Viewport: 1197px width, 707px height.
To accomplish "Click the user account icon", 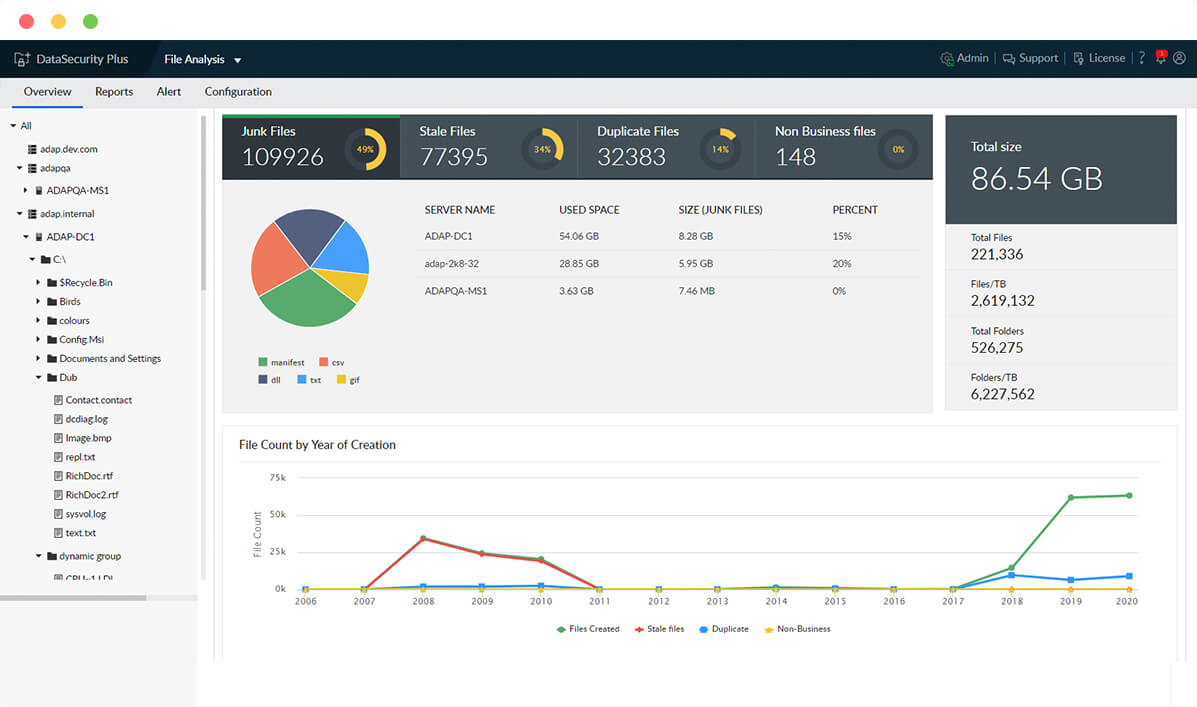I will (1181, 58).
